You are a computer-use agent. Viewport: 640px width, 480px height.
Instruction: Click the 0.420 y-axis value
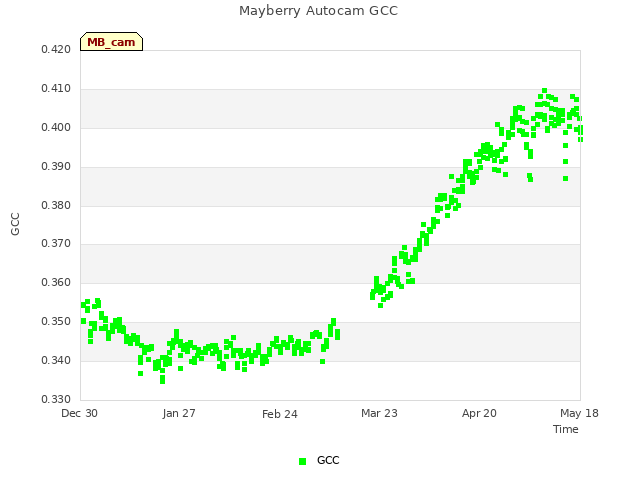tap(56, 50)
